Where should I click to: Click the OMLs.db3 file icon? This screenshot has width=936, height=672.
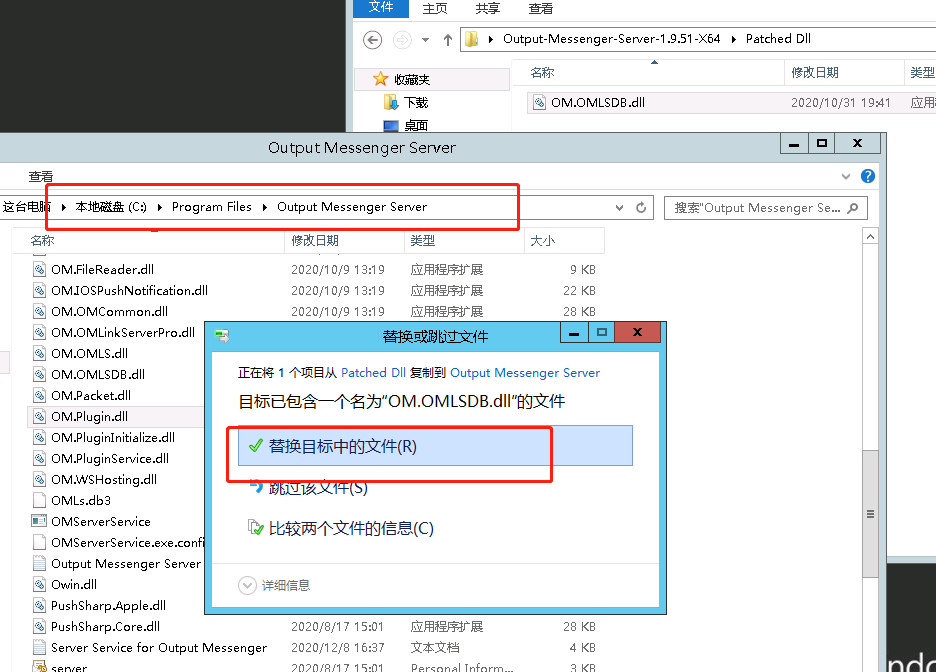(x=39, y=500)
